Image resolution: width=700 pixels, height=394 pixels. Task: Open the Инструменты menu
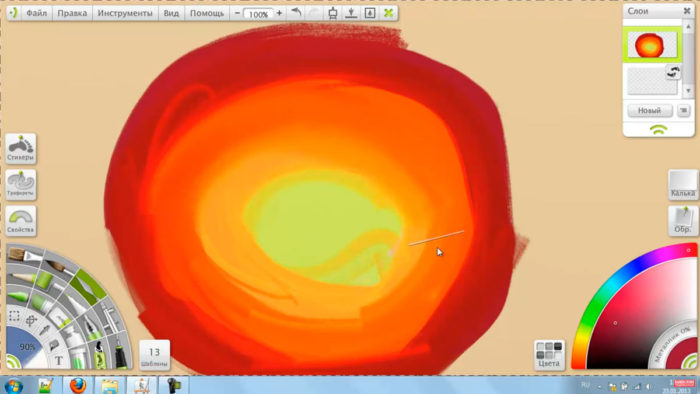125,13
